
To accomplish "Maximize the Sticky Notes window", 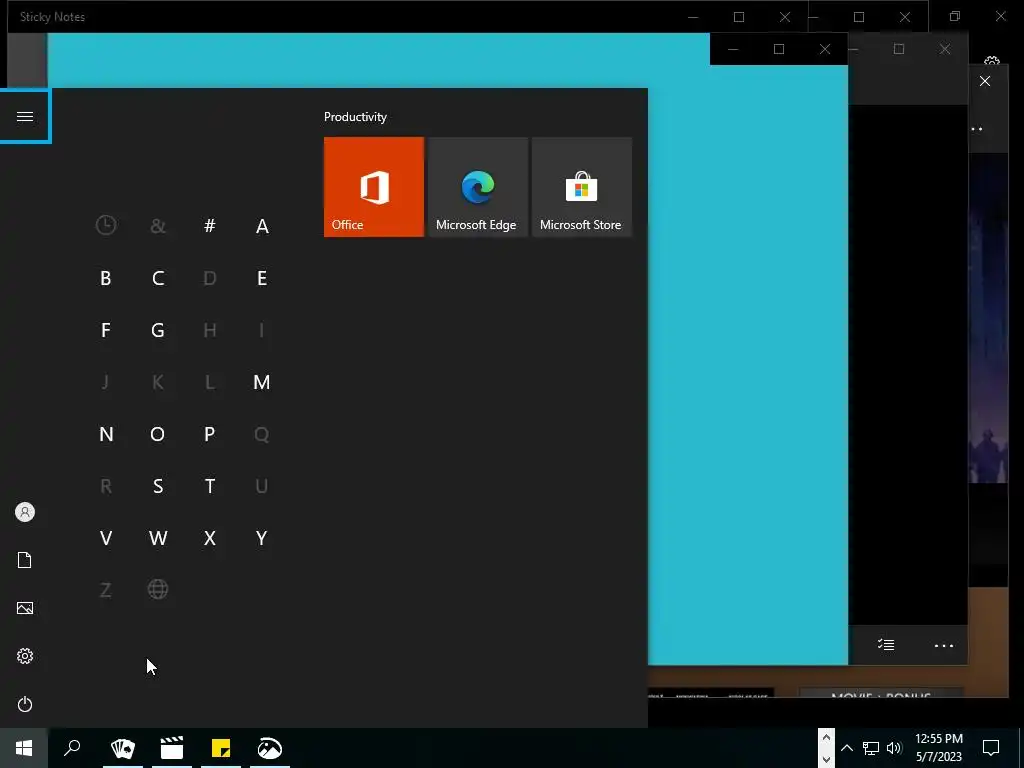I will (x=739, y=17).
